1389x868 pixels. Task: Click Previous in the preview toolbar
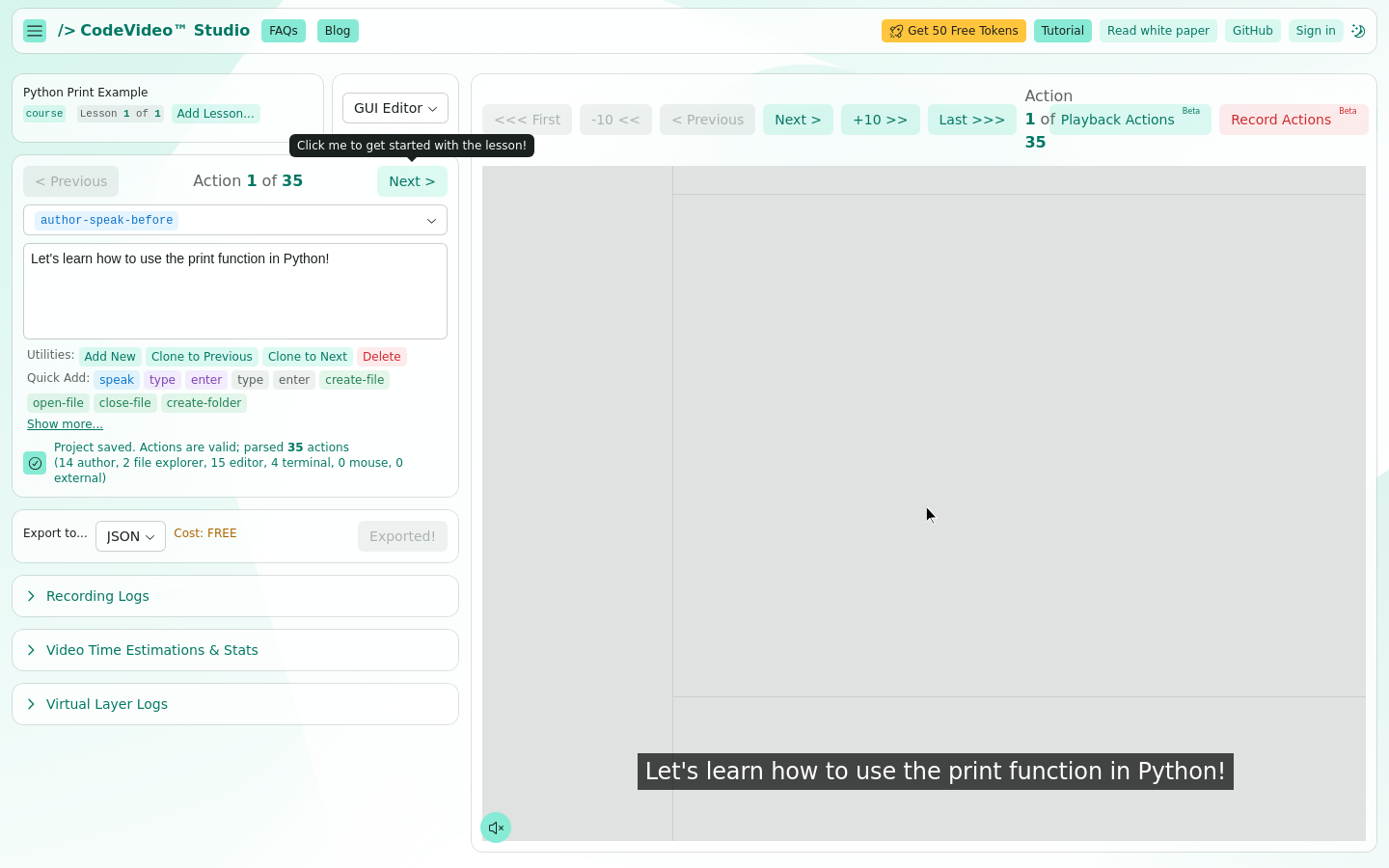point(708,120)
